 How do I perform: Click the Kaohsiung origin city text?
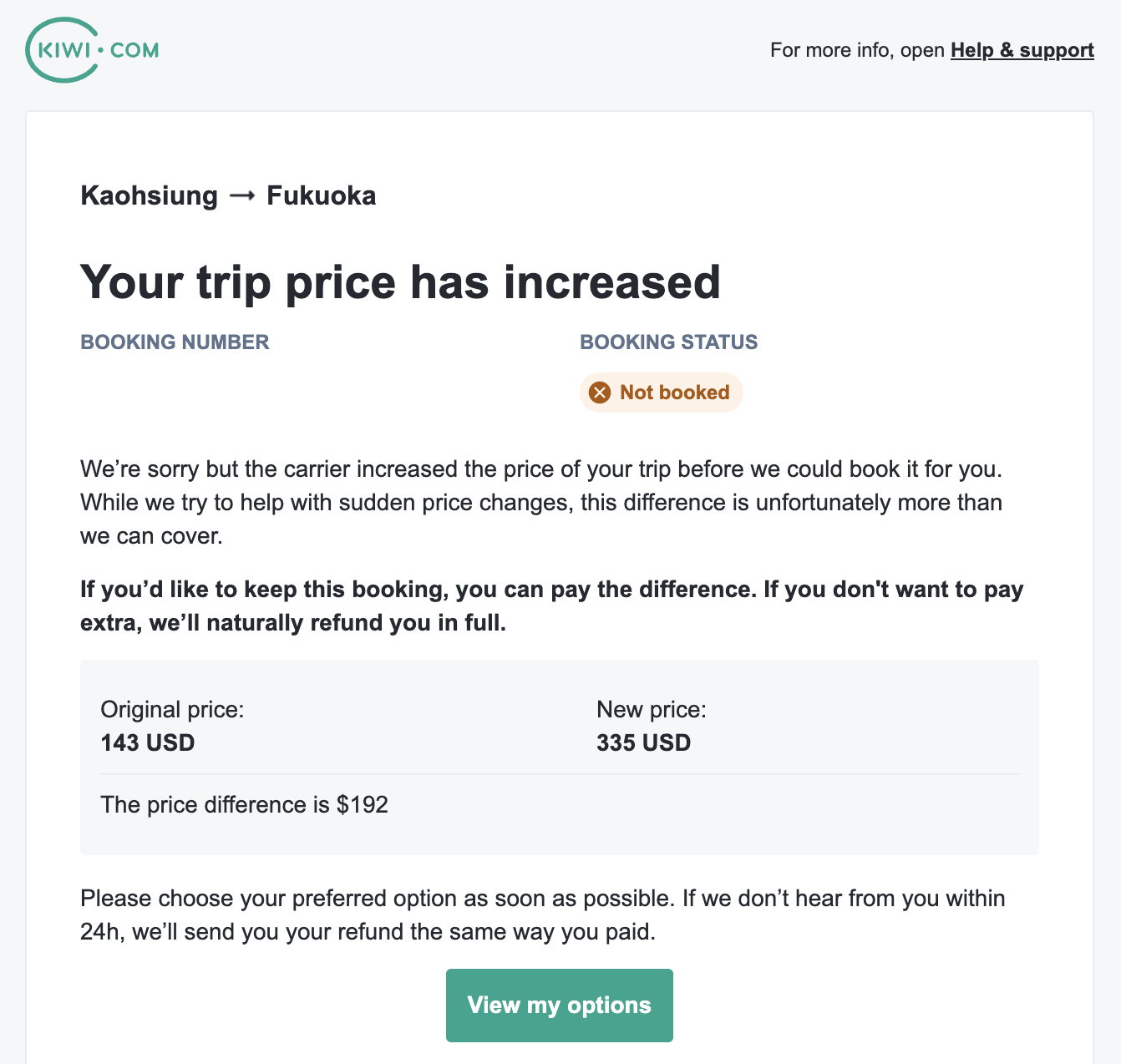point(150,196)
